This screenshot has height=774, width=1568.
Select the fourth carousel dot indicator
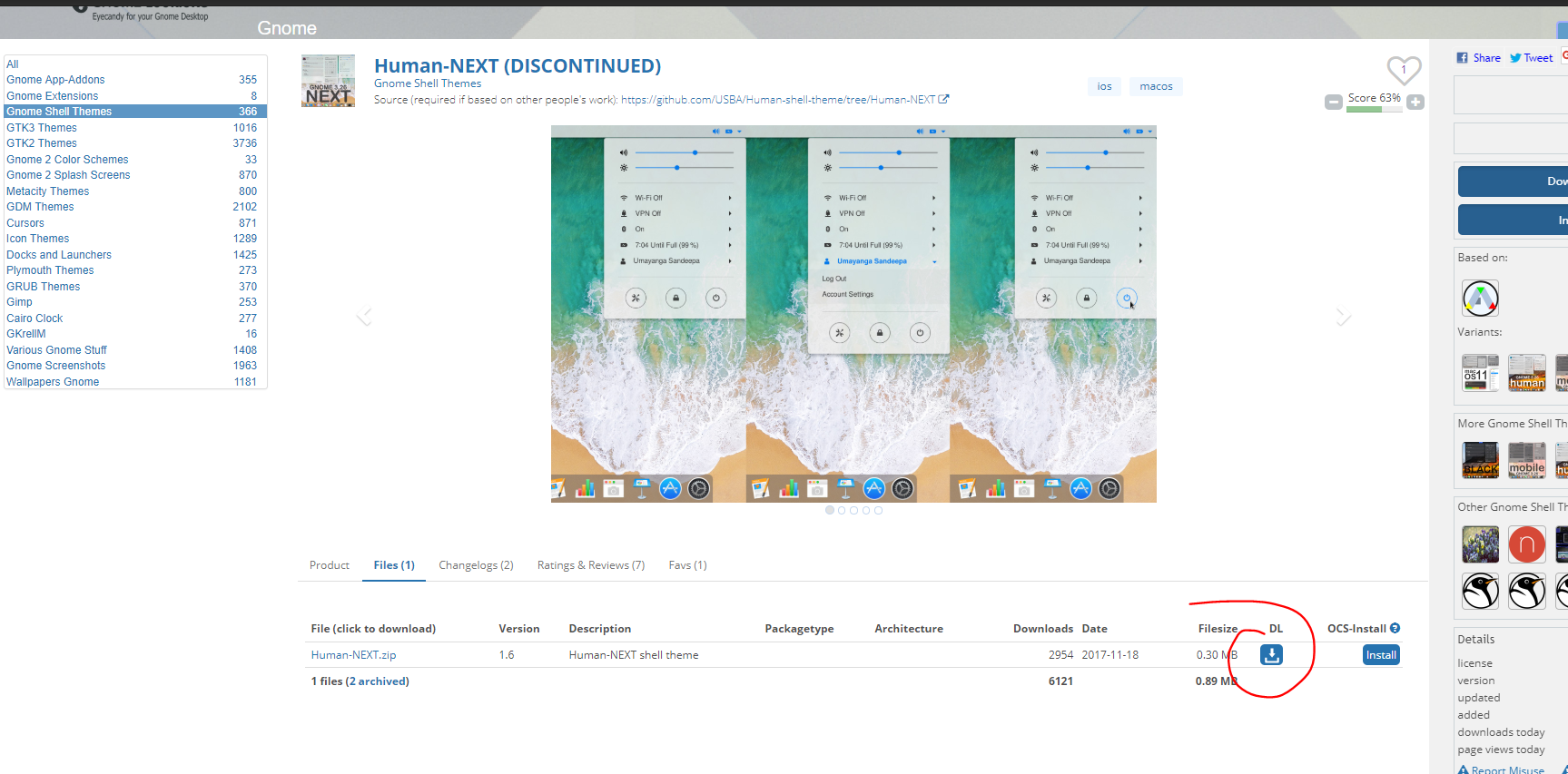866,510
